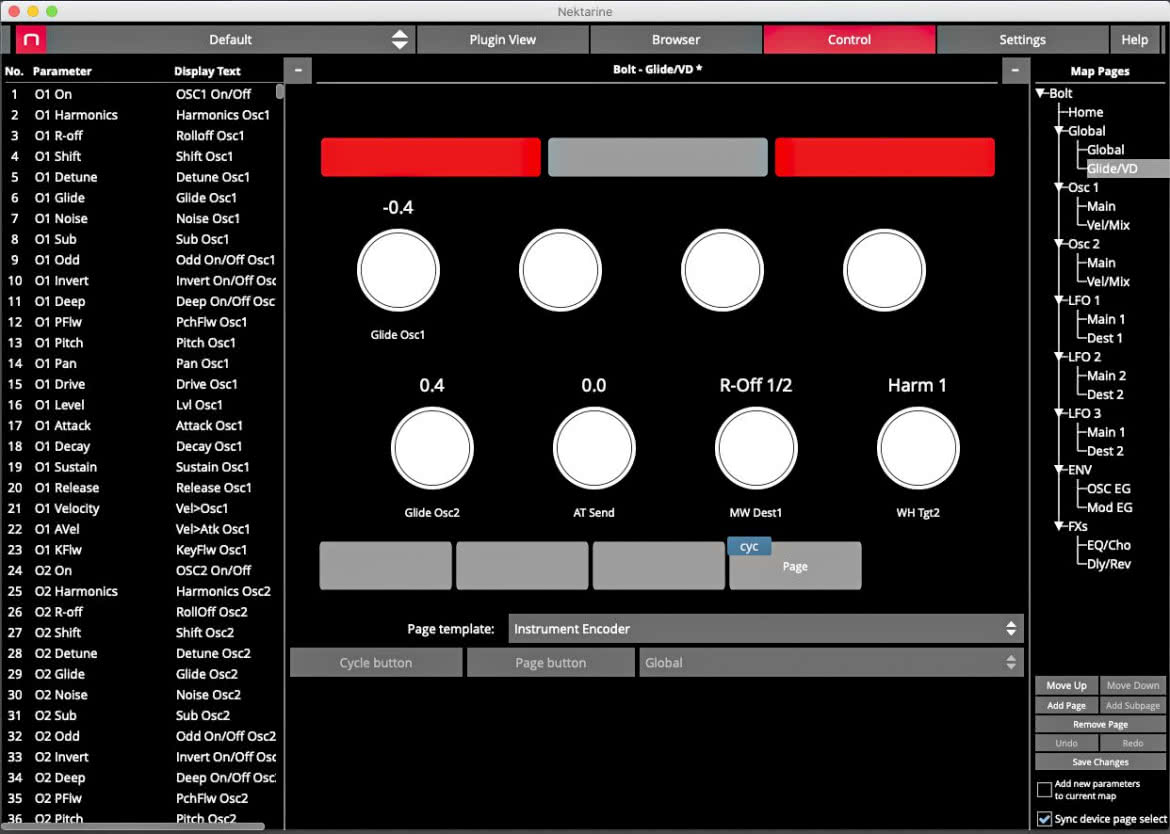Uncheck Sync device page select
This screenshot has width=1170, height=834.
pos(1045,819)
